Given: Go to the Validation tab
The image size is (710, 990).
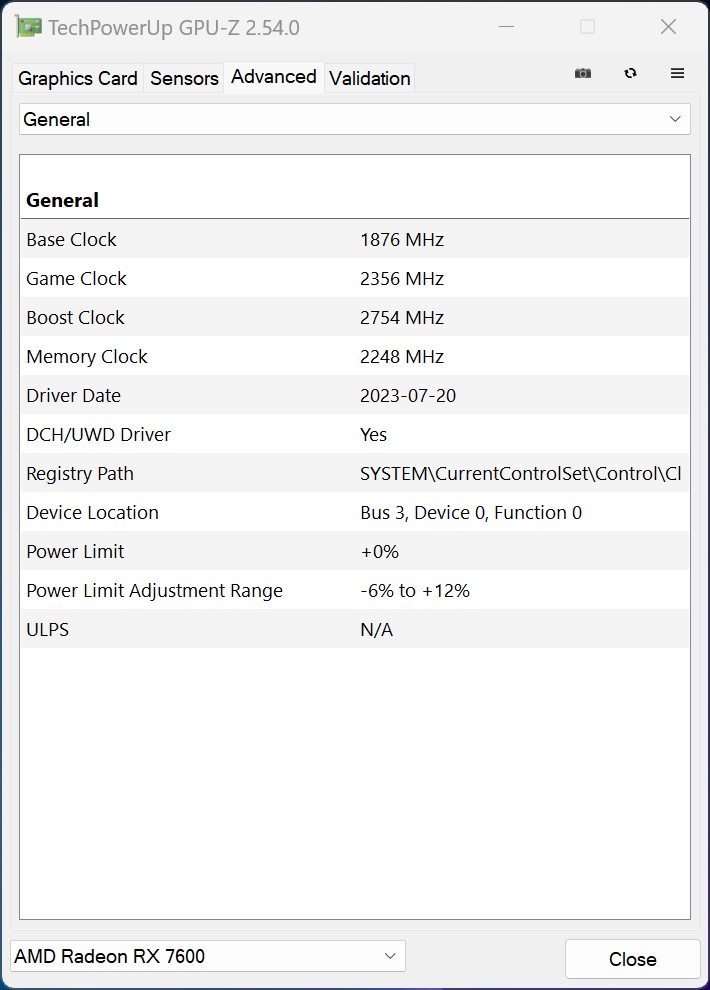Looking at the screenshot, I should (370, 78).
